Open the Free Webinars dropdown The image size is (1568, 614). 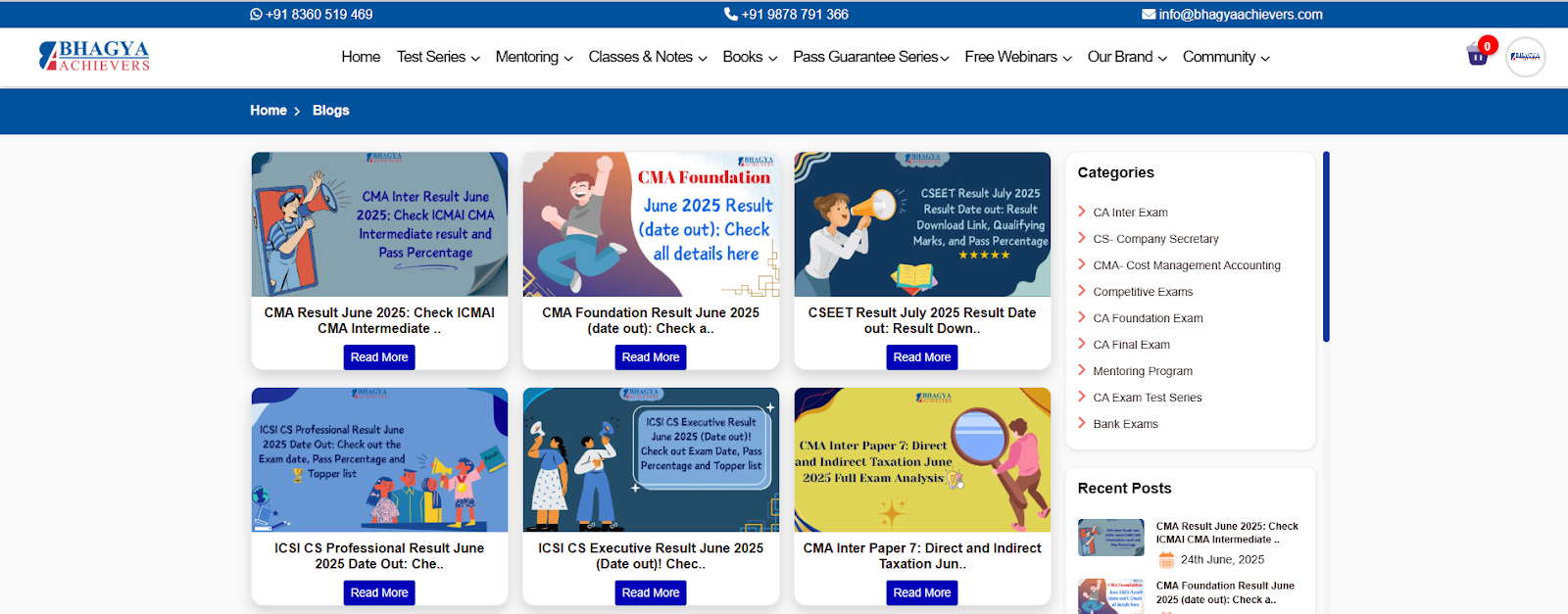[x=1018, y=57]
